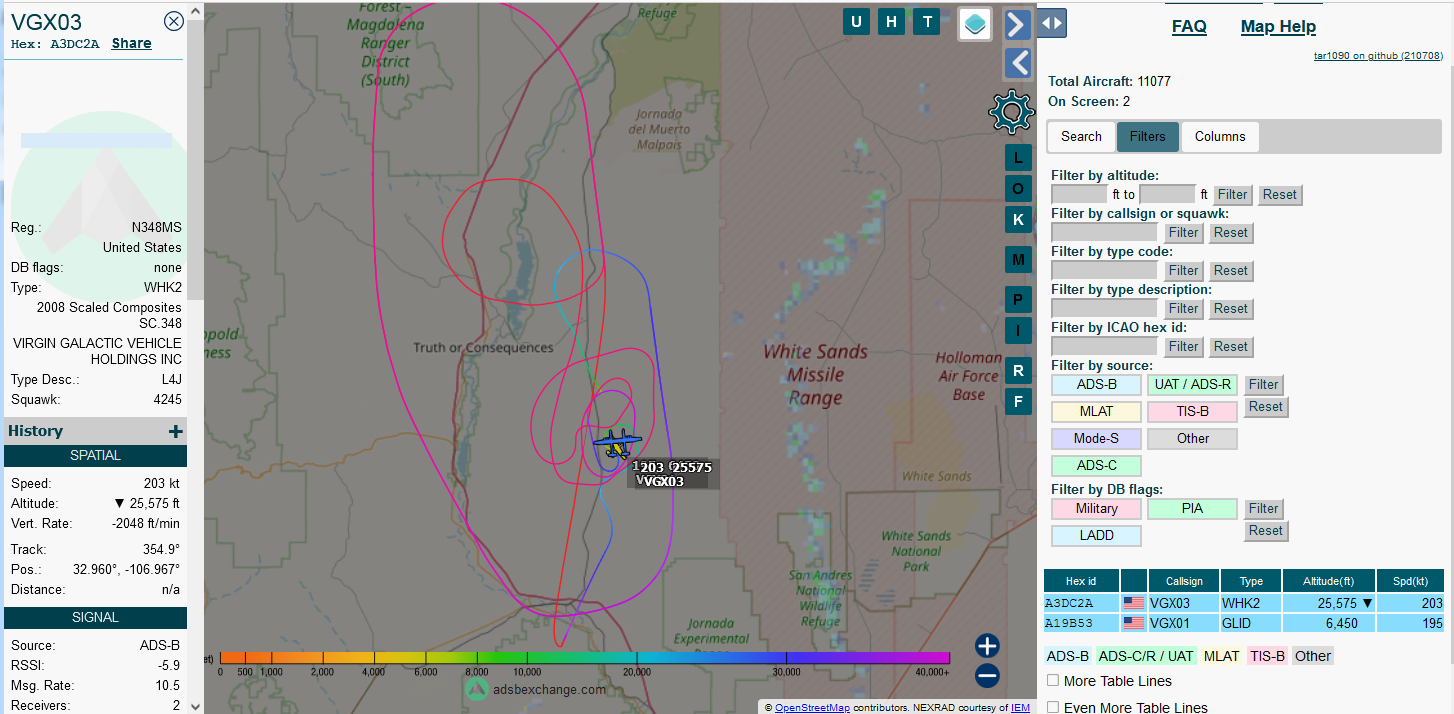This screenshot has width=1454, height=714.
Task: Toggle the sidebar with double-arrow button
Action: tap(1052, 23)
